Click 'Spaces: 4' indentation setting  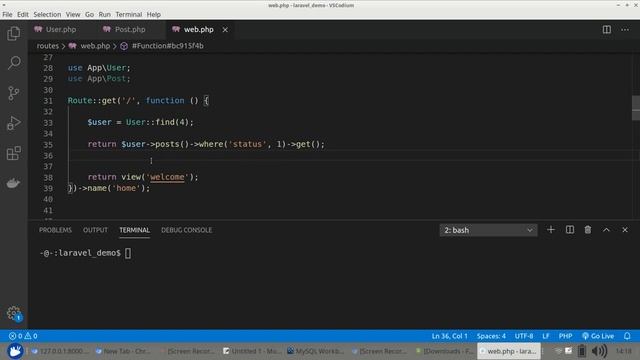491,336
